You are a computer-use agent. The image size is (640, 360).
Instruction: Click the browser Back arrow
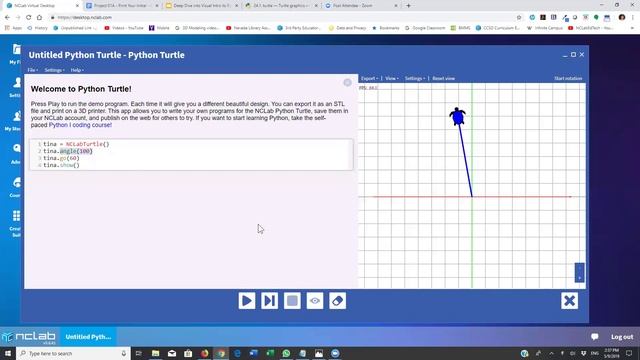tap(7, 18)
